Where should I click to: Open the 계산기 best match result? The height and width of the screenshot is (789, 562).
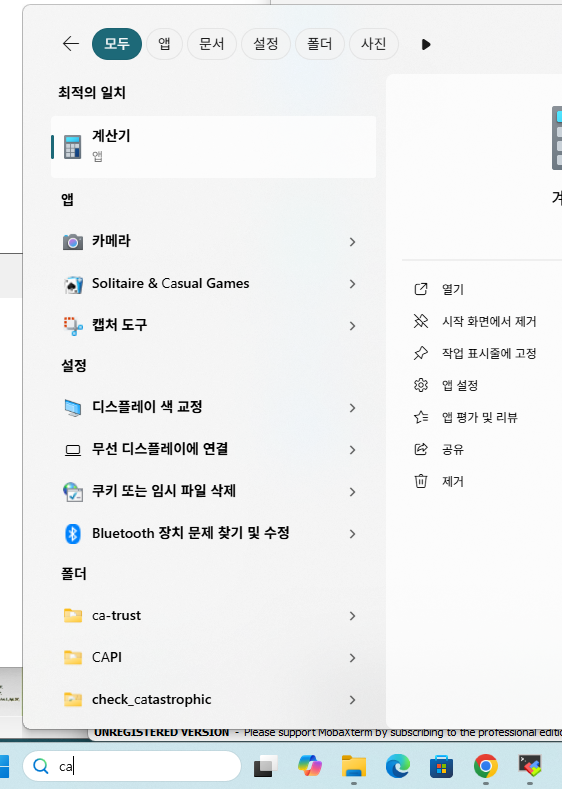click(x=213, y=147)
